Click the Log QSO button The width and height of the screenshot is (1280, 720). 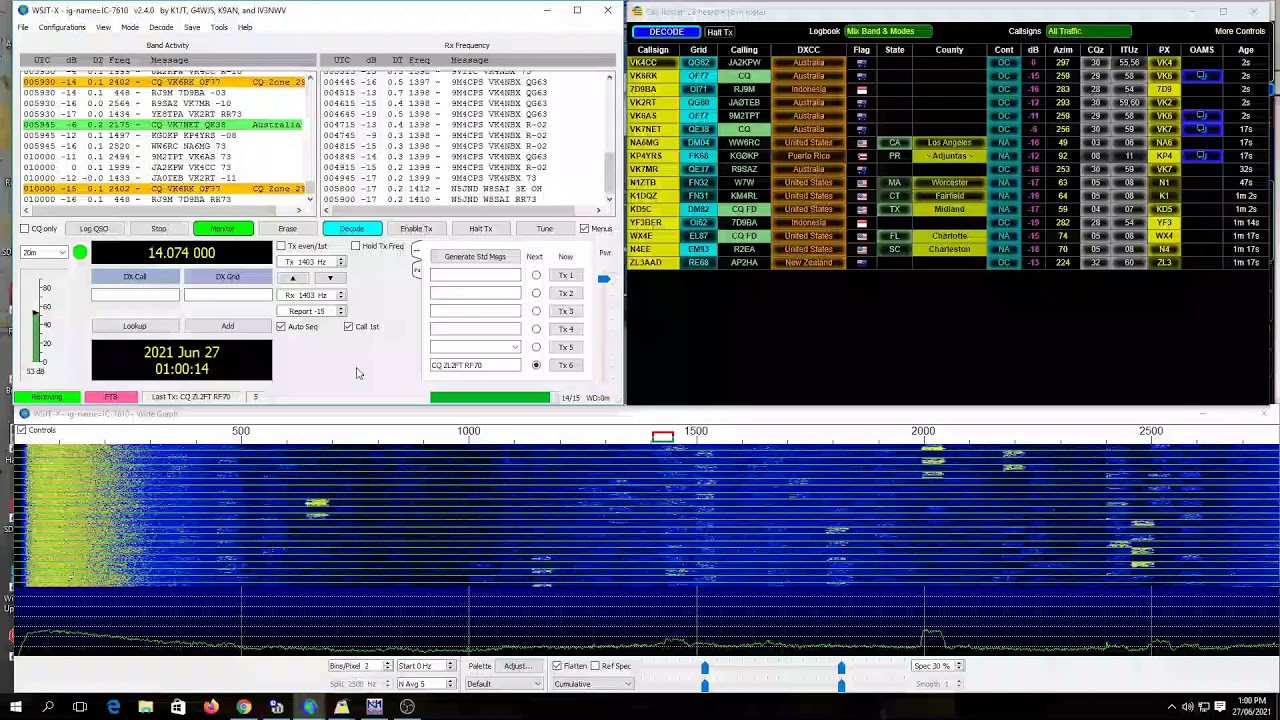pos(94,229)
